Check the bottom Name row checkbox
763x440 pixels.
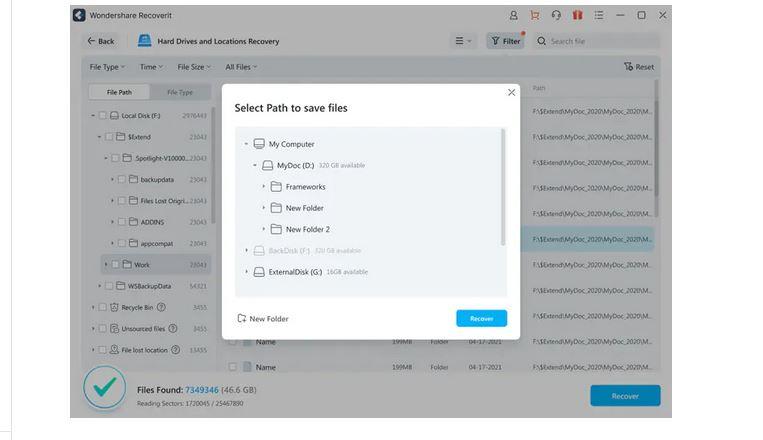point(233,367)
